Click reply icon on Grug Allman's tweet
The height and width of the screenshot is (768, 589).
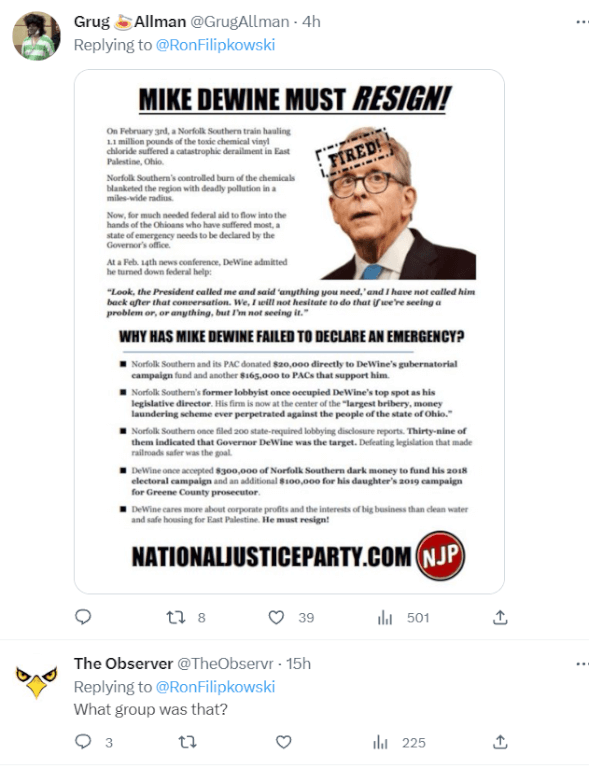click(83, 617)
